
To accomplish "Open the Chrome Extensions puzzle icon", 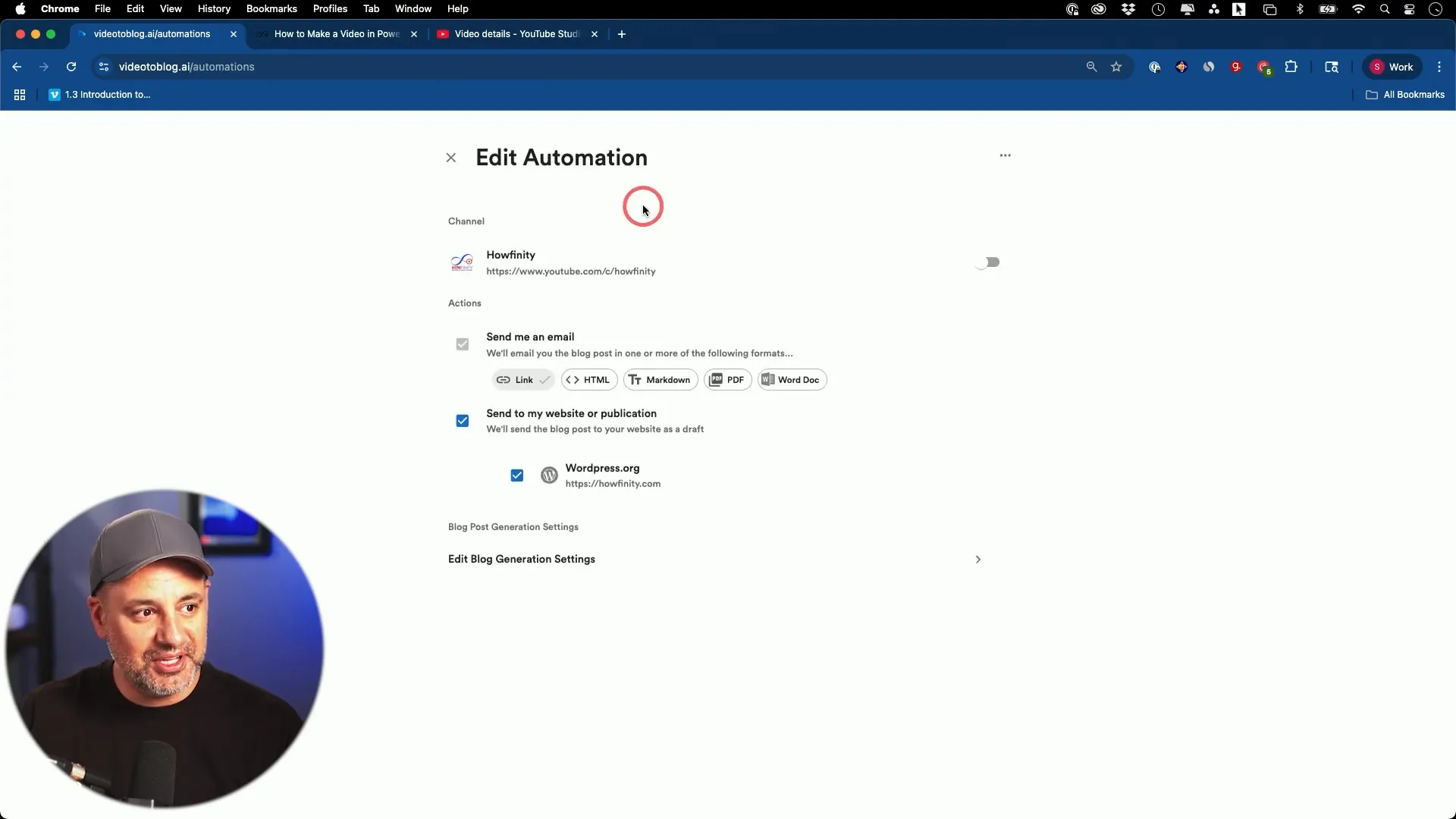I will 1291,67.
